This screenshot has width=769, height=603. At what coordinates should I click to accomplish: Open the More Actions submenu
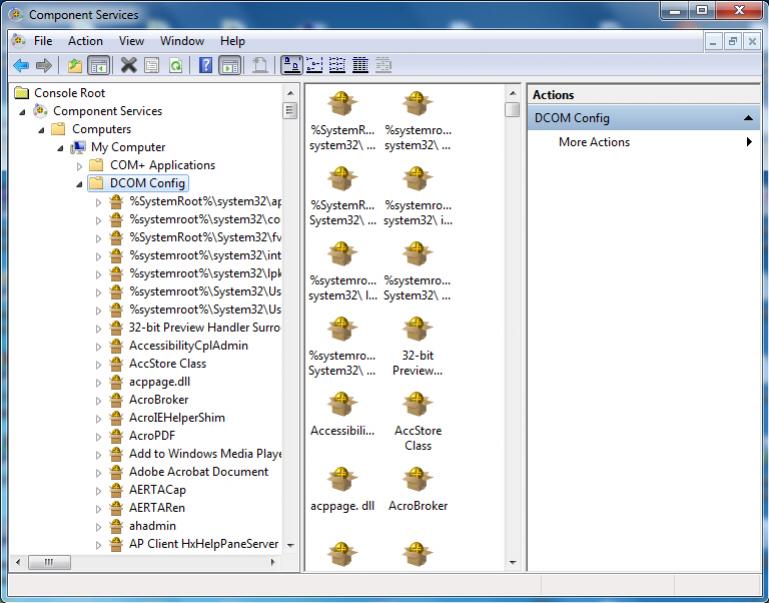point(642,142)
